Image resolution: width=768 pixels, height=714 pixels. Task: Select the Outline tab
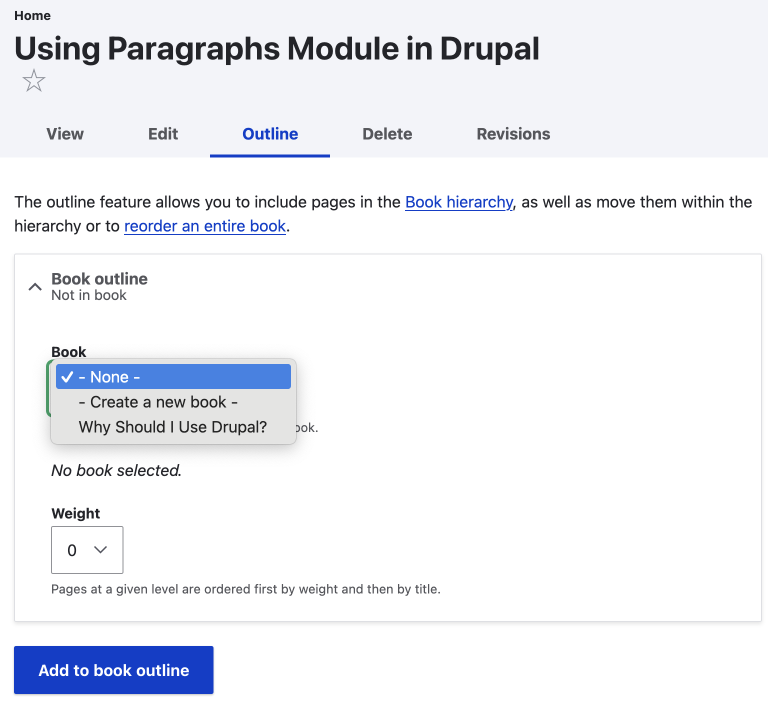point(270,134)
